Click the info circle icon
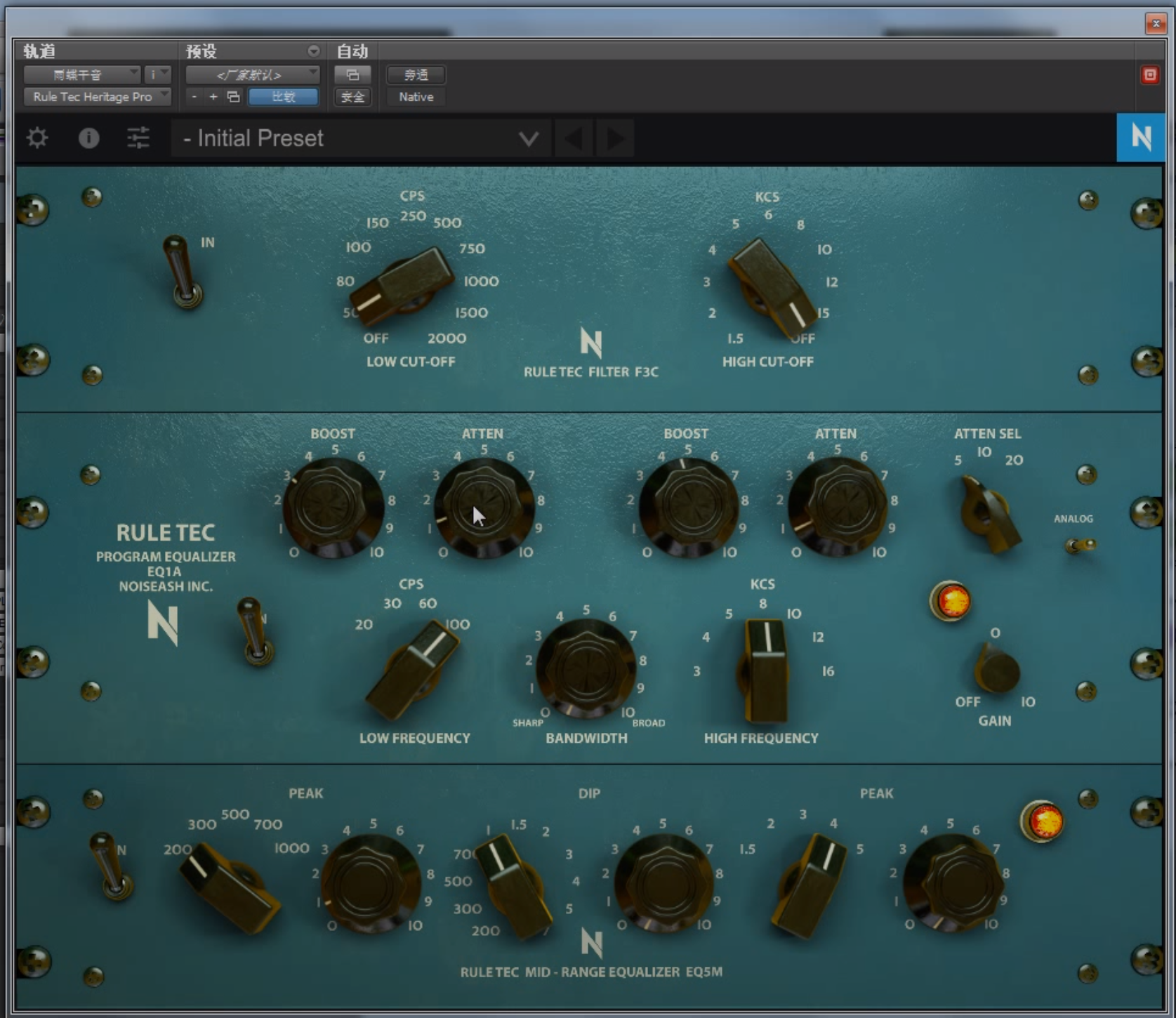This screenshot has width=1176, height=1018. coord(88,138)
